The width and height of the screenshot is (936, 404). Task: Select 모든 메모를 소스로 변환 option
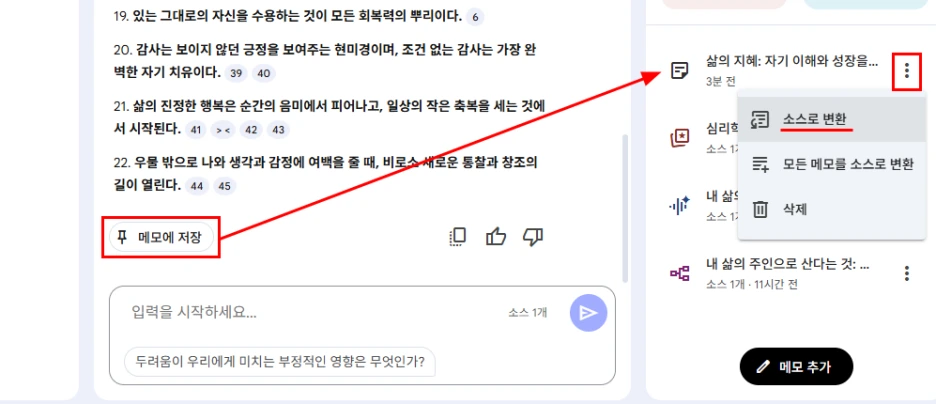click(x=832, y=165)
